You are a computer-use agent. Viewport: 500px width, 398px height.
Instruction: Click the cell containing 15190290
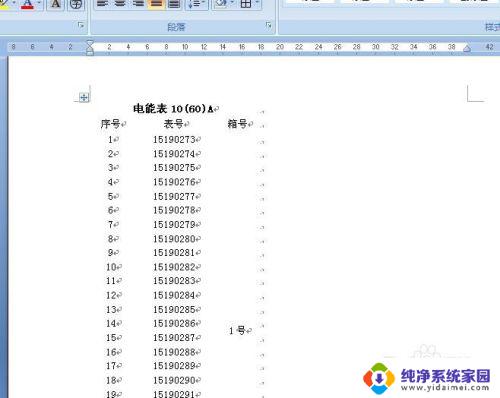pyautogui.click(x=174, y=380)
